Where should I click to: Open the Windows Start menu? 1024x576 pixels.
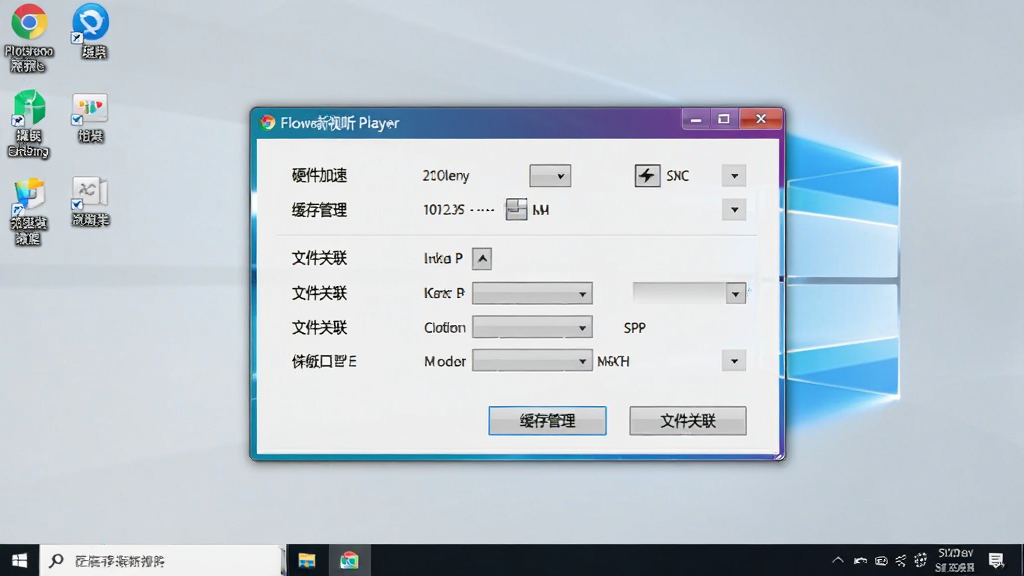click(x=20, y=560)
